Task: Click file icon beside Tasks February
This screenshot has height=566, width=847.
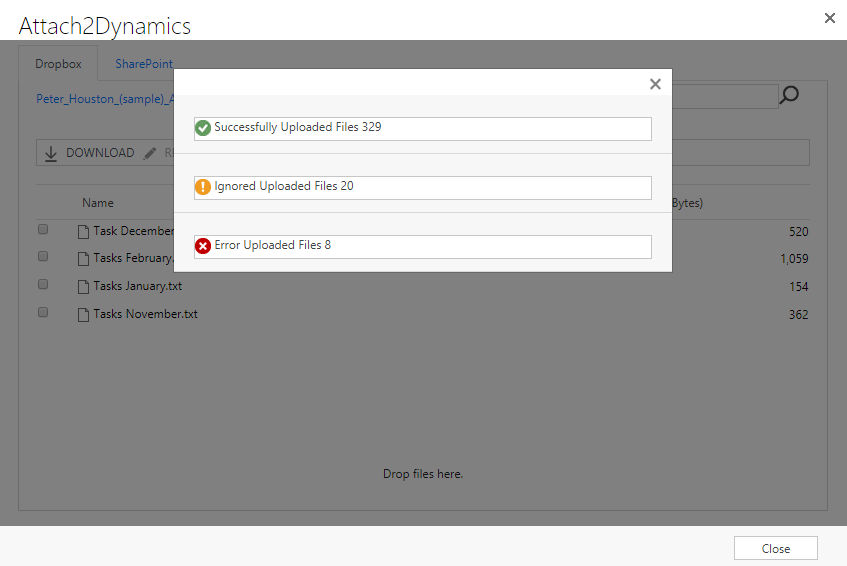Action: click(83, 259)
